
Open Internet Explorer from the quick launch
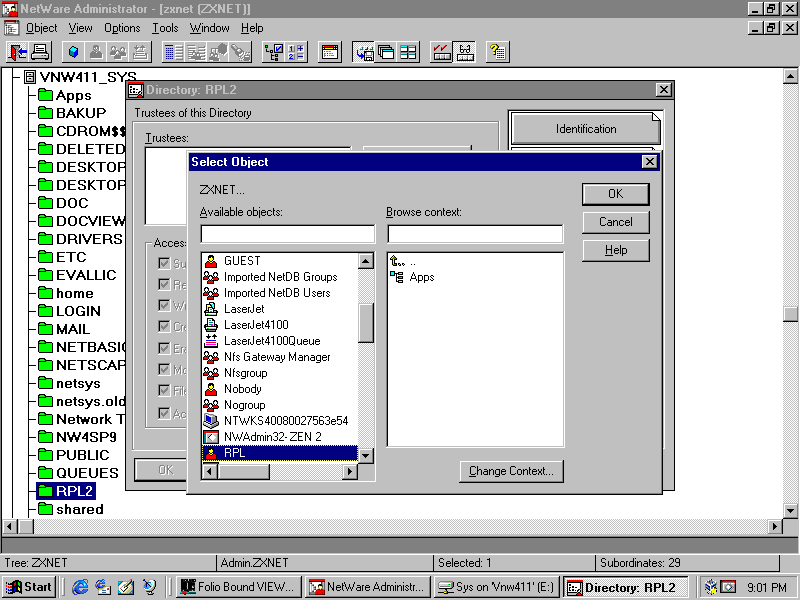tap(80, 587)
